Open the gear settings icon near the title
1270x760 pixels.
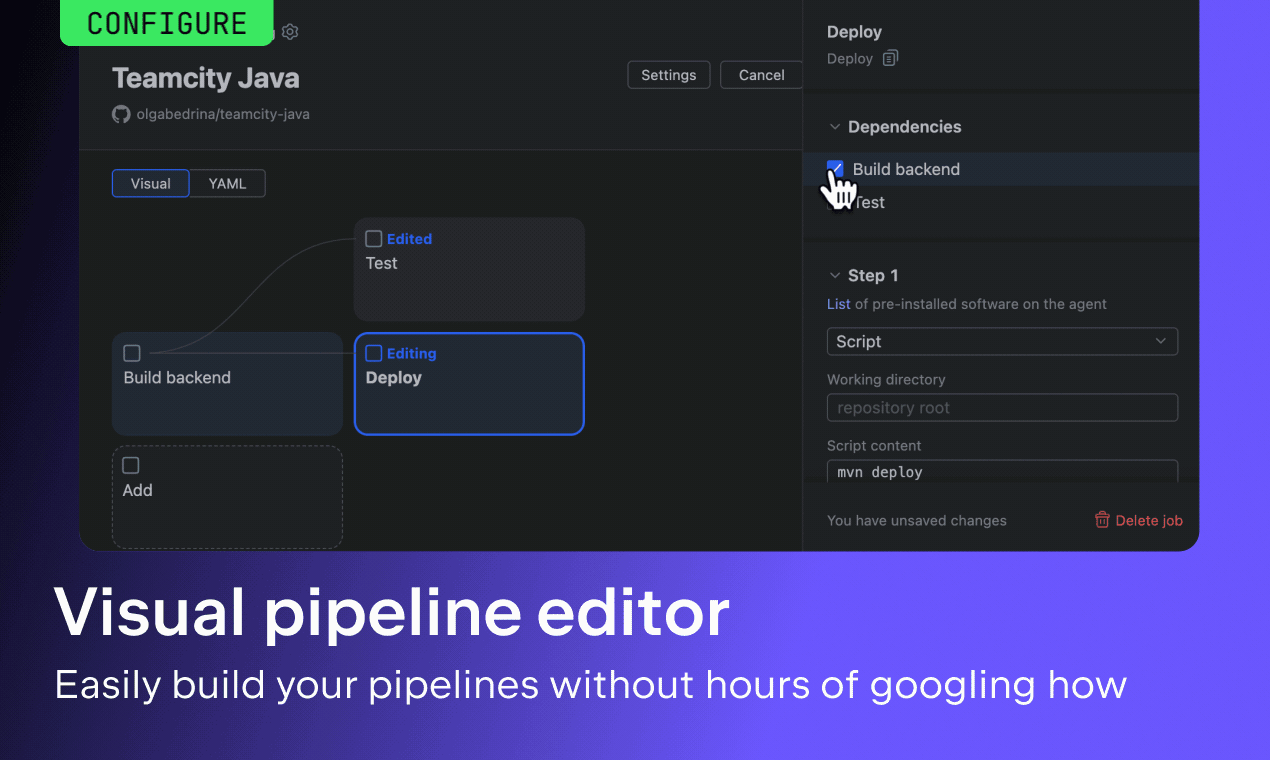click(x=290, y=32)
